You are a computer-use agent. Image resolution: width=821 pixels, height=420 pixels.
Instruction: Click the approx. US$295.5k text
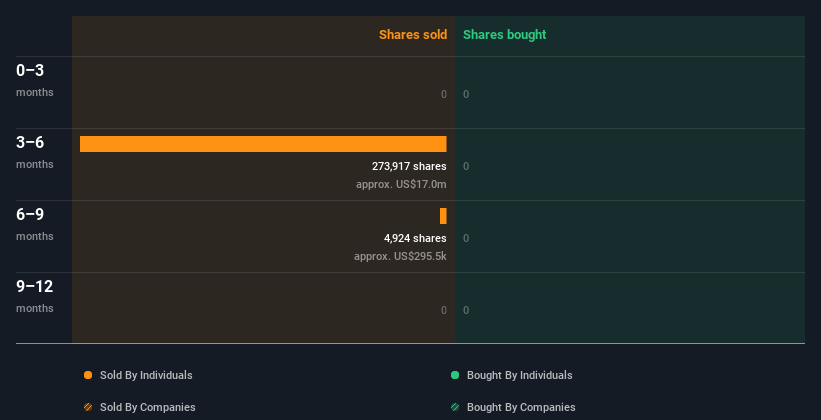tap(400, 256)
